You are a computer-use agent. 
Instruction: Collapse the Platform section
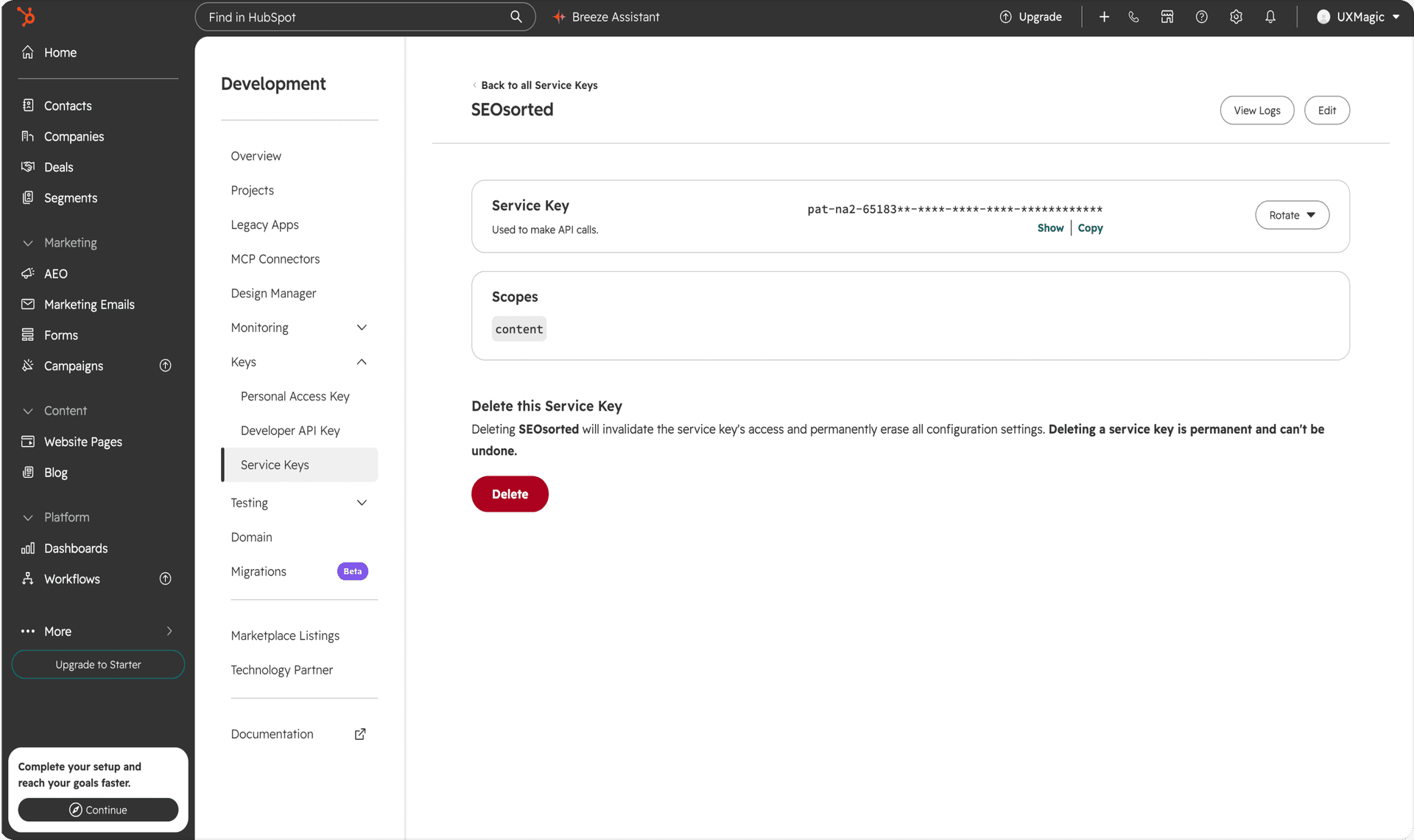28,518
